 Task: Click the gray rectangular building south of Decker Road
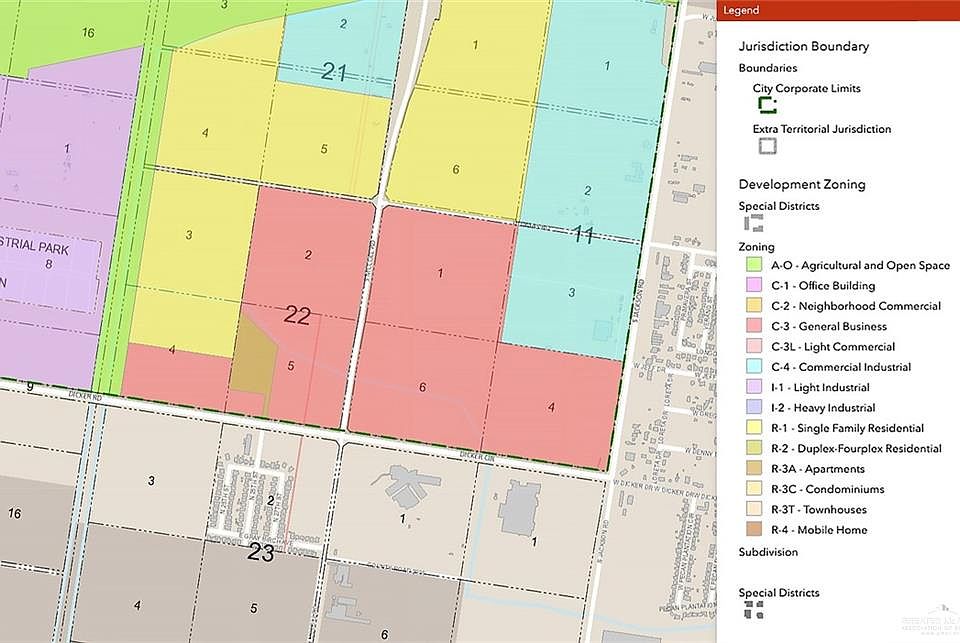522,507
